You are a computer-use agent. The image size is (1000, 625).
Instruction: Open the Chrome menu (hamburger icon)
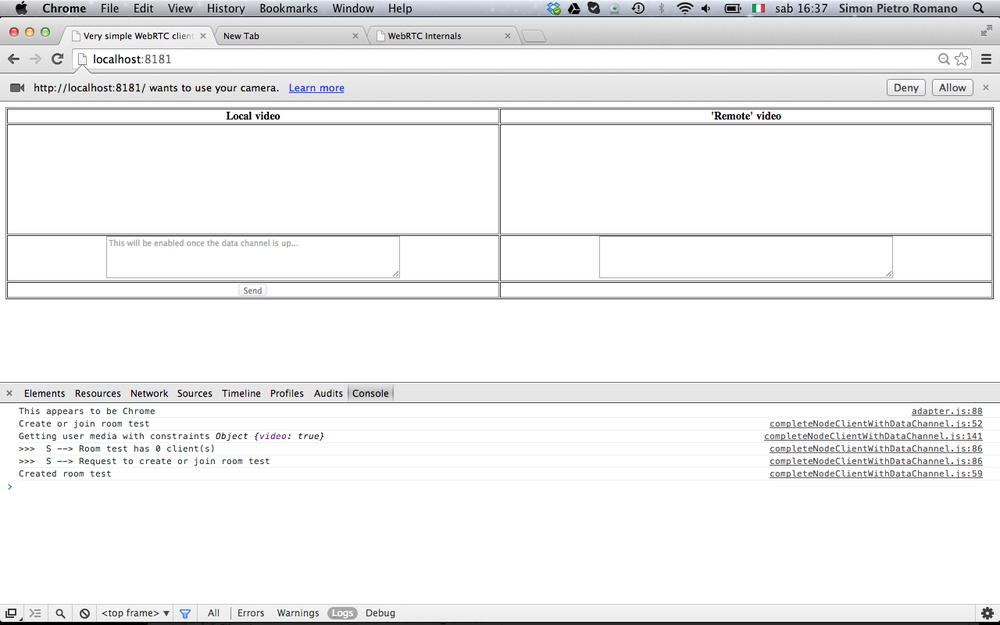[x=986, y=59]
